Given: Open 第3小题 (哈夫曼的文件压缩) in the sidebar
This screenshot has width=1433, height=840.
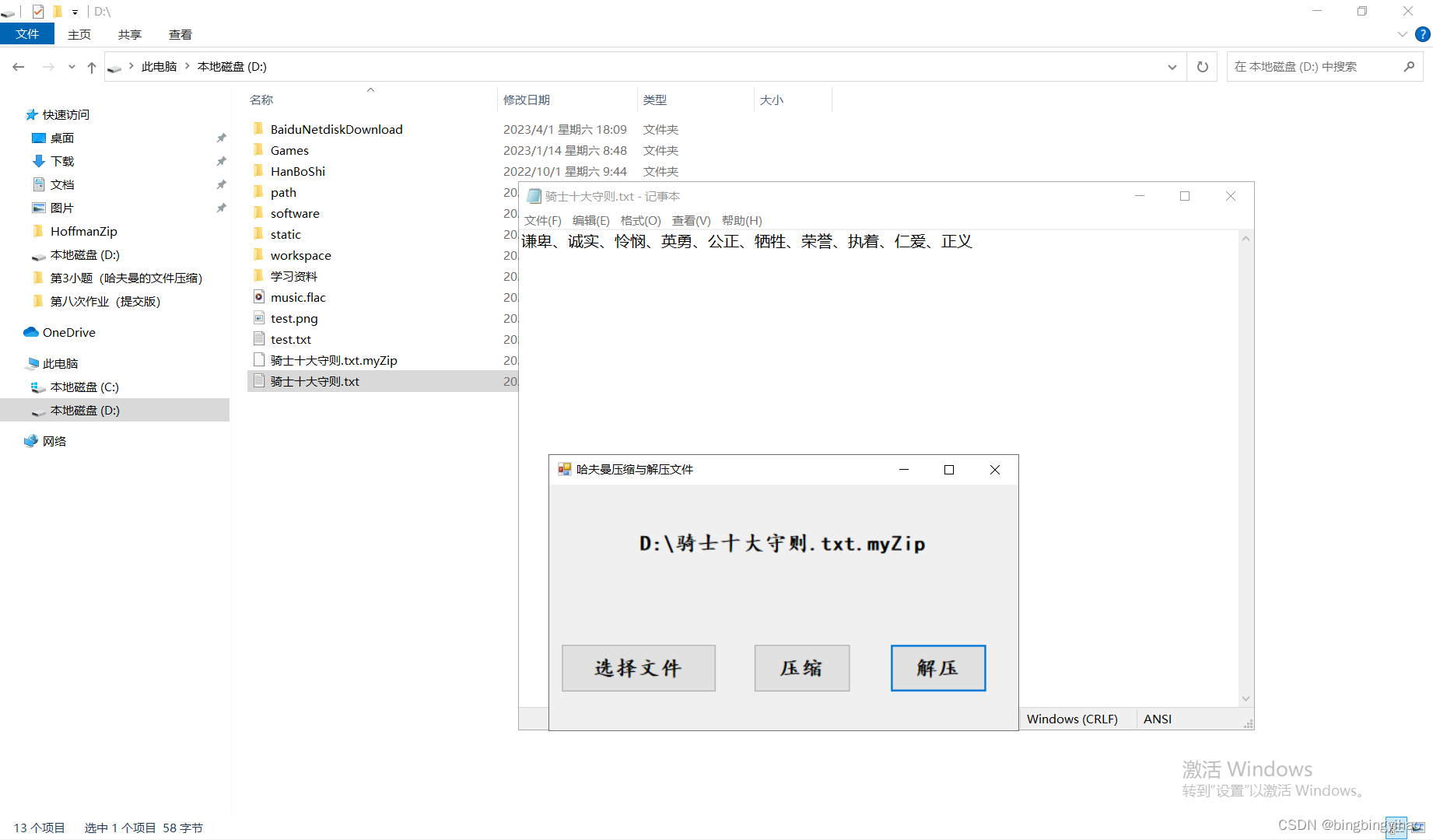Looking at the screenshot, I should 126,278.
